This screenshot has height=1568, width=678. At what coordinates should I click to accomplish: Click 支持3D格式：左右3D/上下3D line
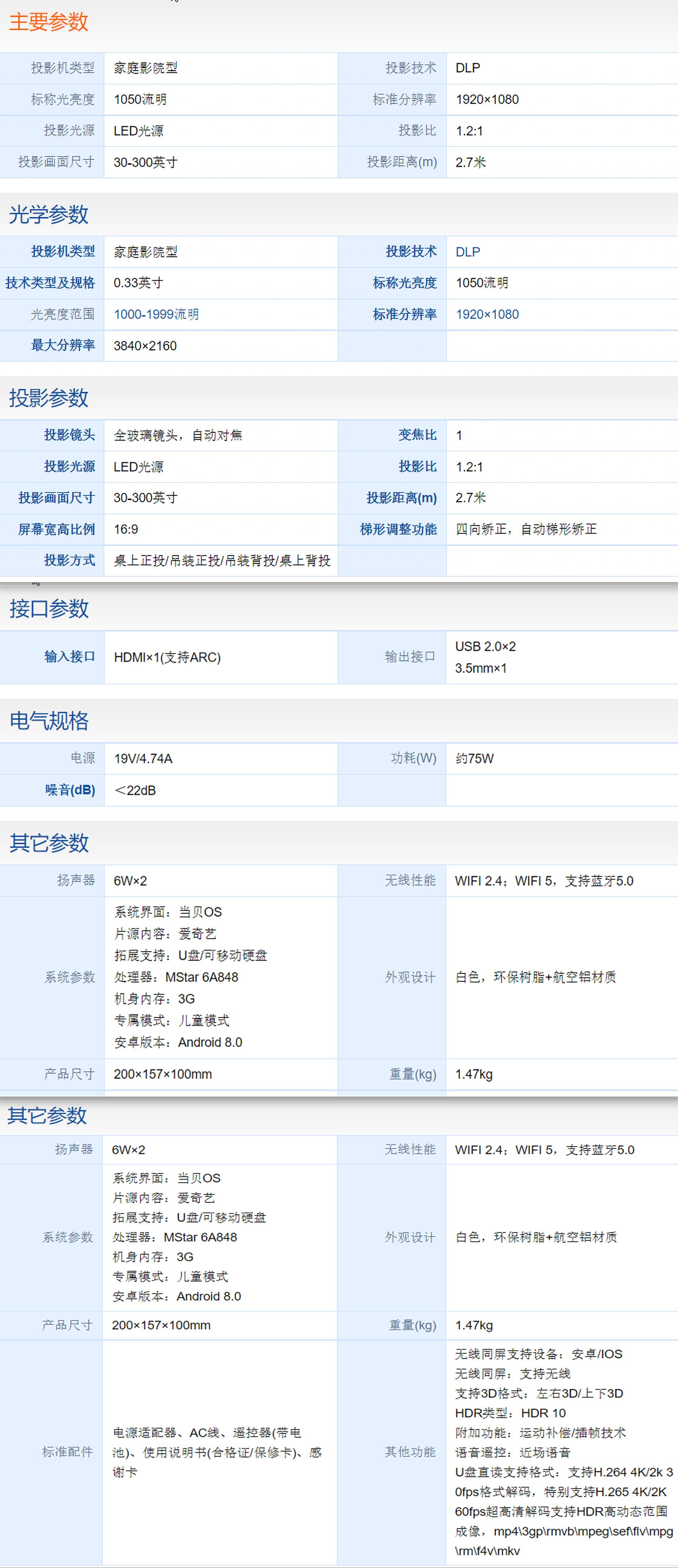(x=539, y=1394)
